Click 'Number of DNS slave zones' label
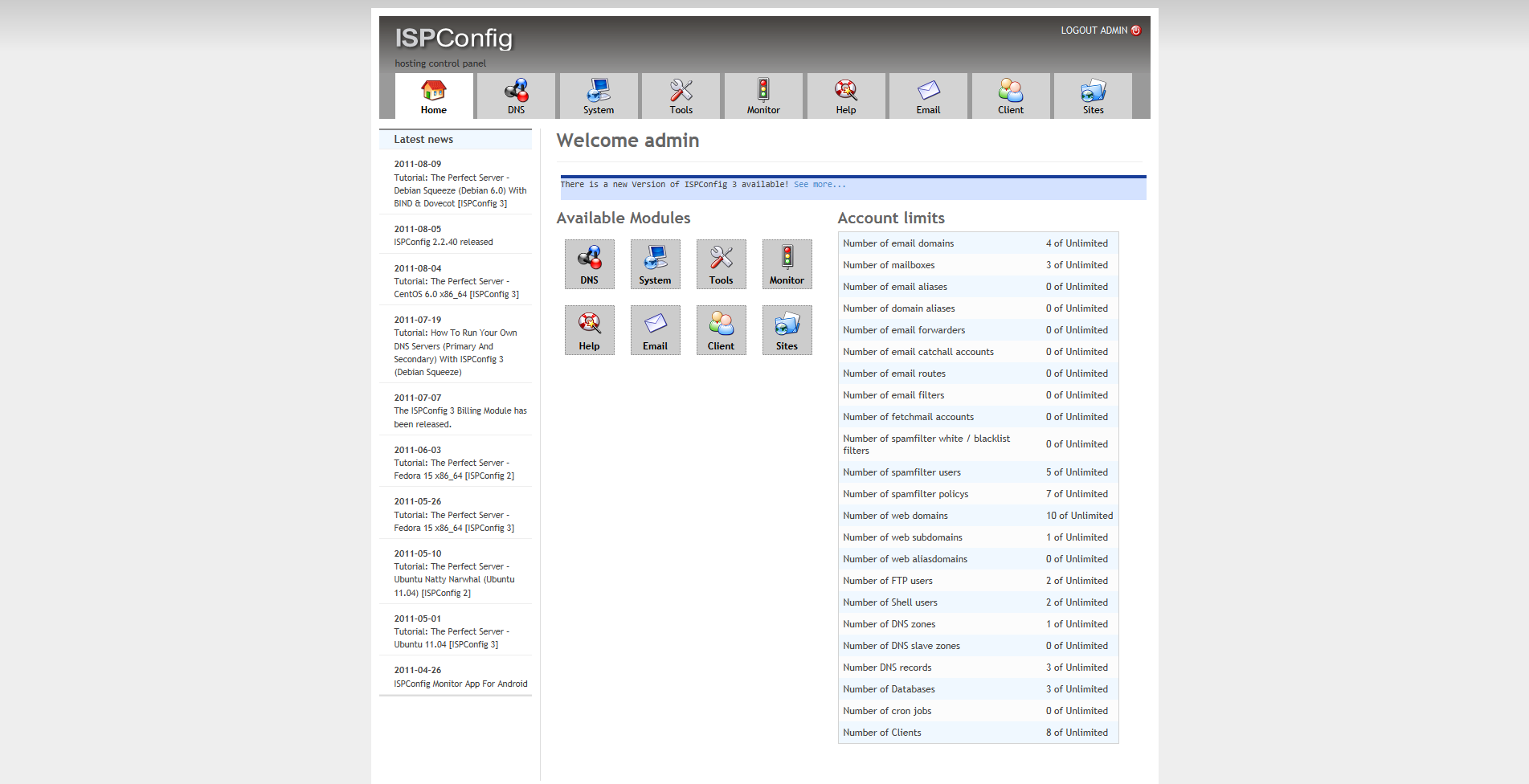Viewport: 1529px width, 784px height. tap(901, 646)
